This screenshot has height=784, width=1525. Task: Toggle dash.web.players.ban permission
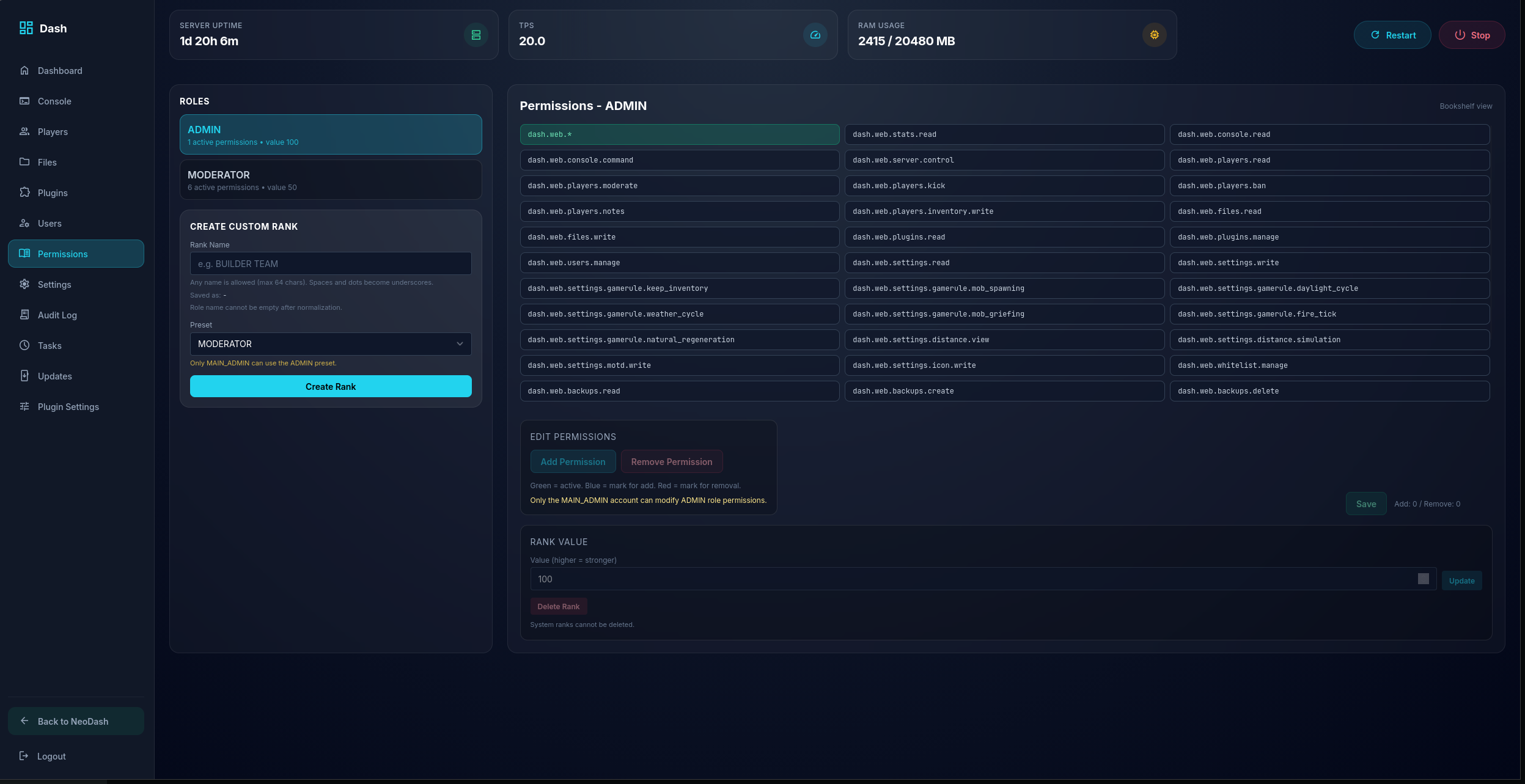(x=1329, y=186)
